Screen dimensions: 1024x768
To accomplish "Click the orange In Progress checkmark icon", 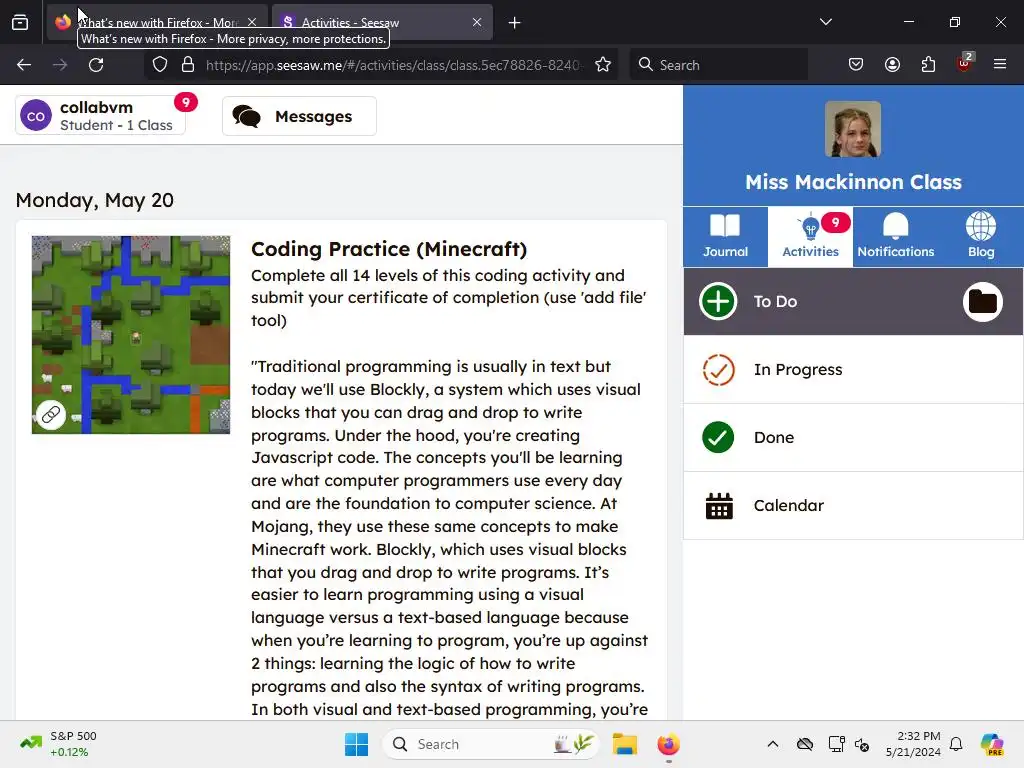I will (718, 370).
